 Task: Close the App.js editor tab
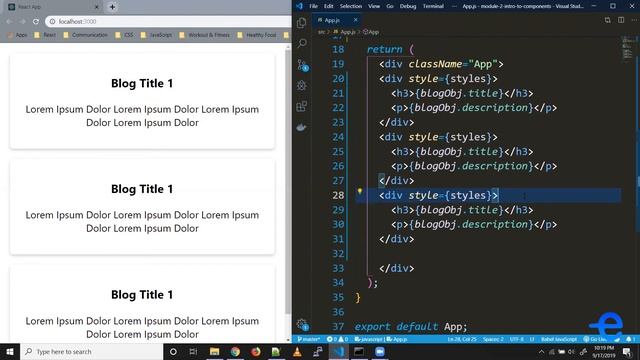coord(356,20)
